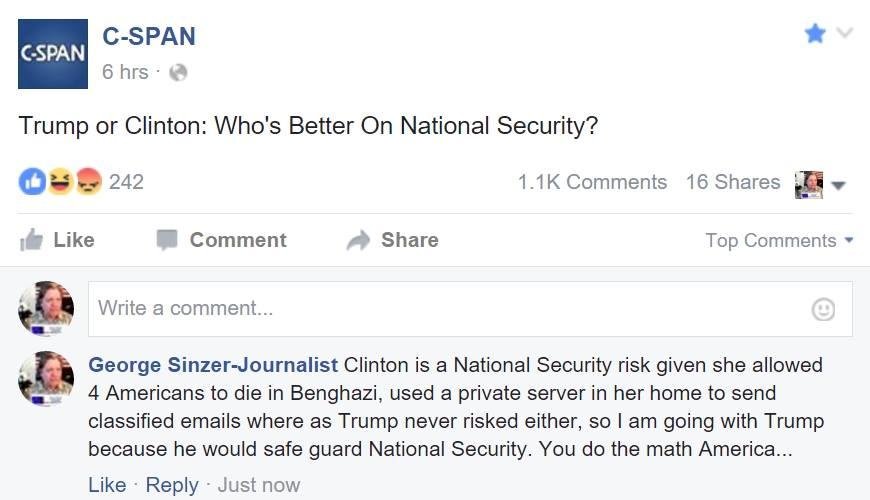870x500 pixels.
Task: Click the public globe privacy icon
Action: [x=178, y=73]
